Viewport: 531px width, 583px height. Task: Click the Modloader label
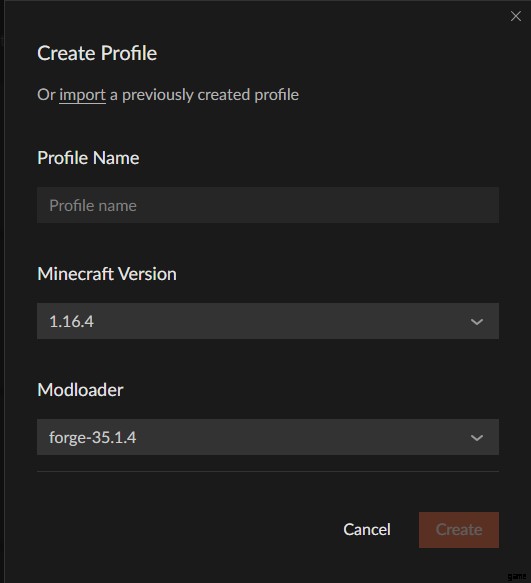[80, 390]
